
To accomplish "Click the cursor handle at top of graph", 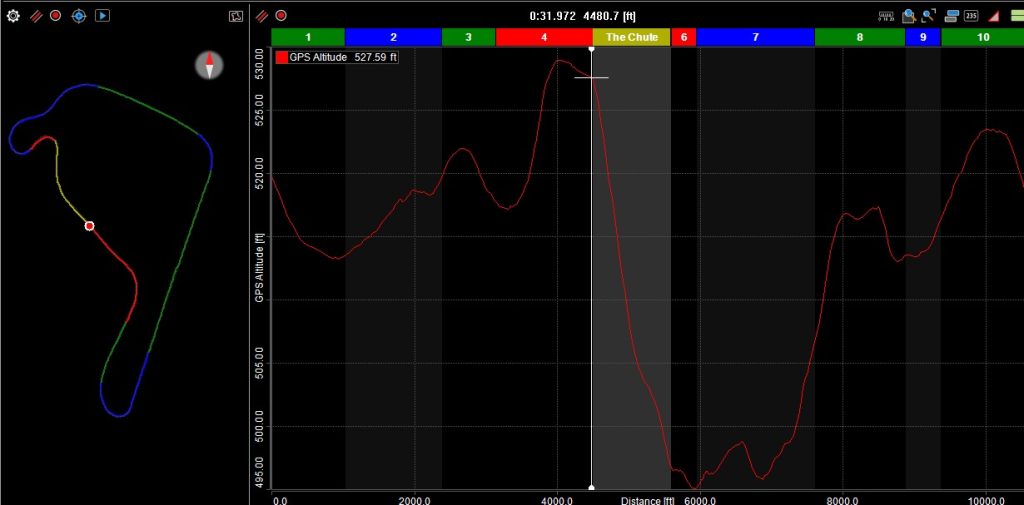I will [591, 49].
